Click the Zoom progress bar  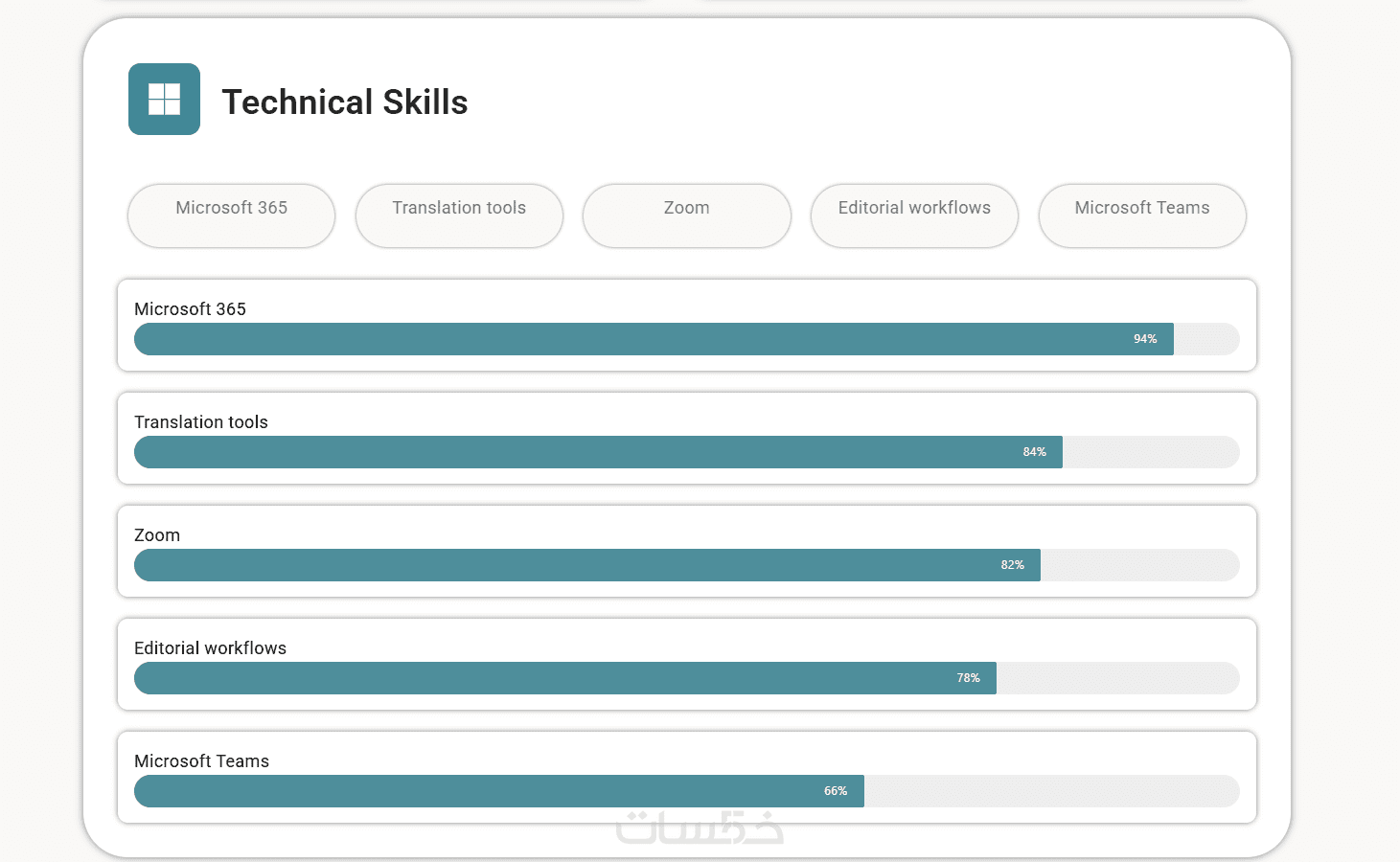[x=687, y=565]
